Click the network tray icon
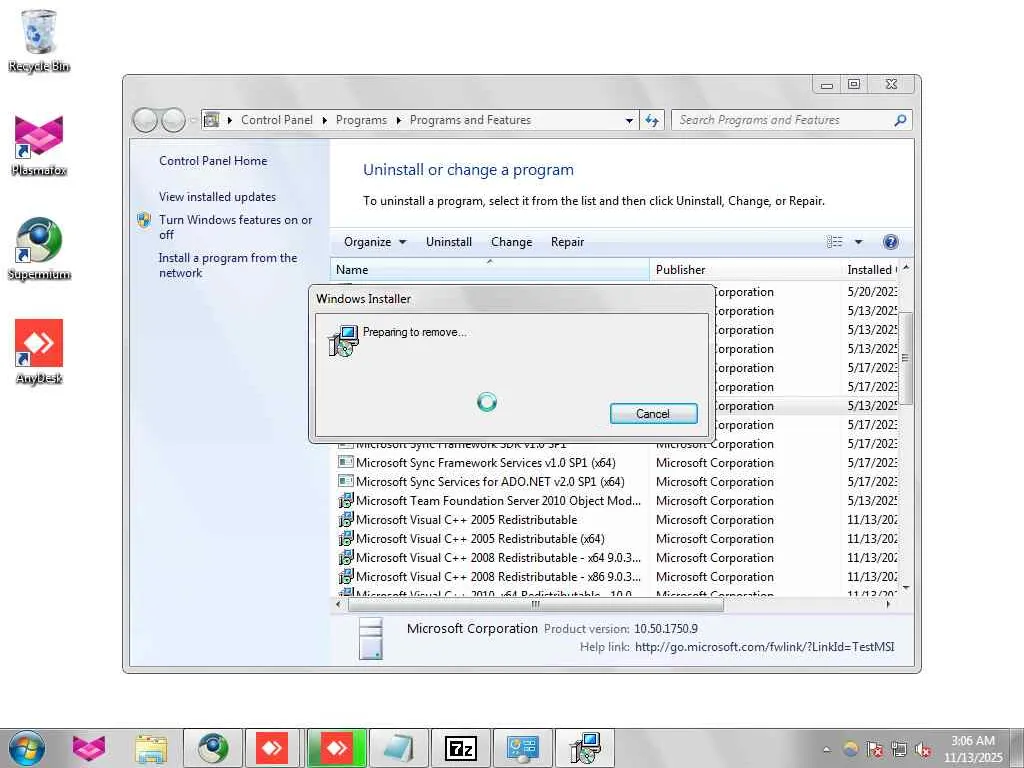Screen dimensions: 1024x768 [899, 749]
